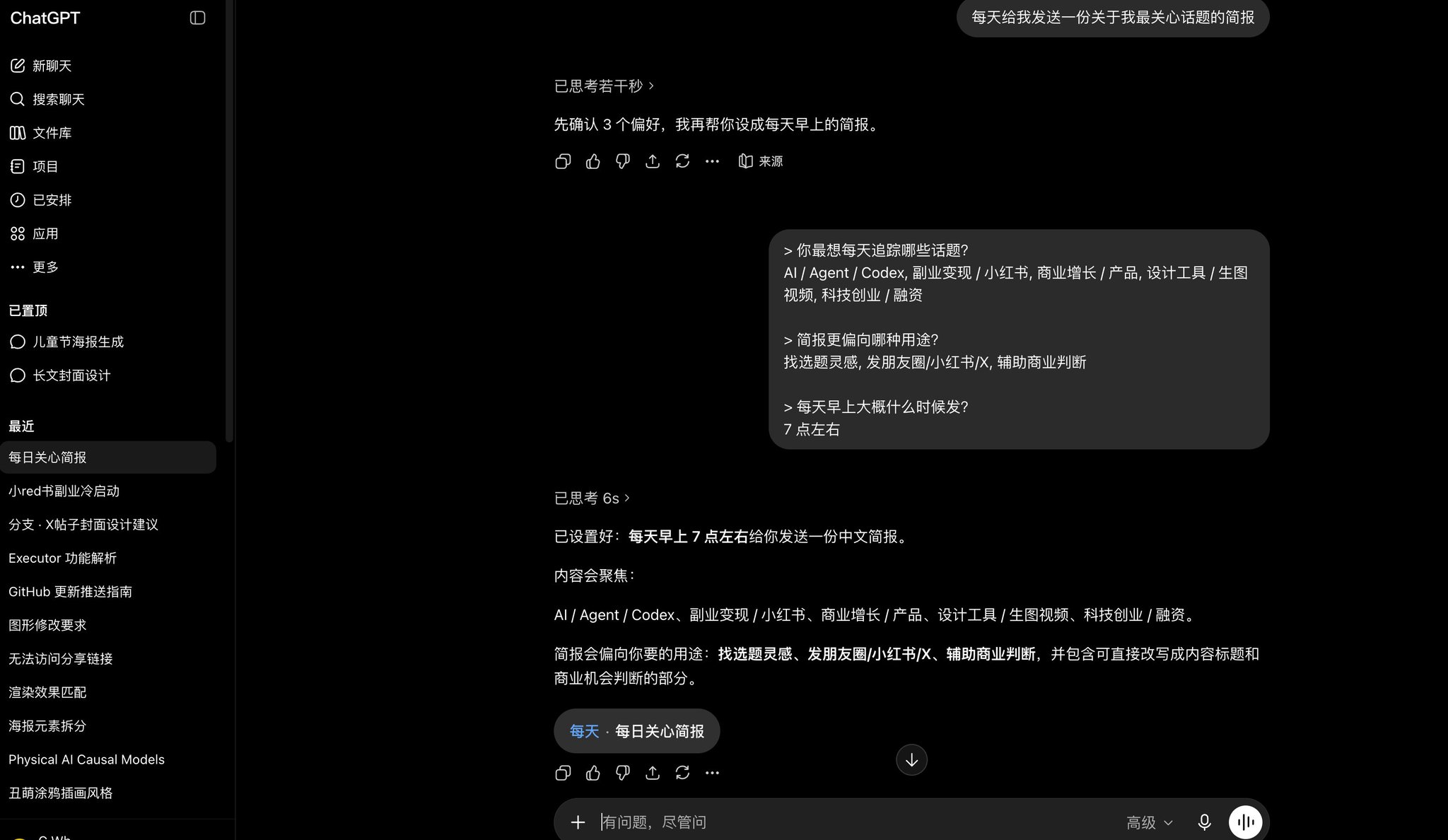This screenshot has width=1448, height=840.
Task: Start voice mode with the waveform button
Action: [1246, 822]
